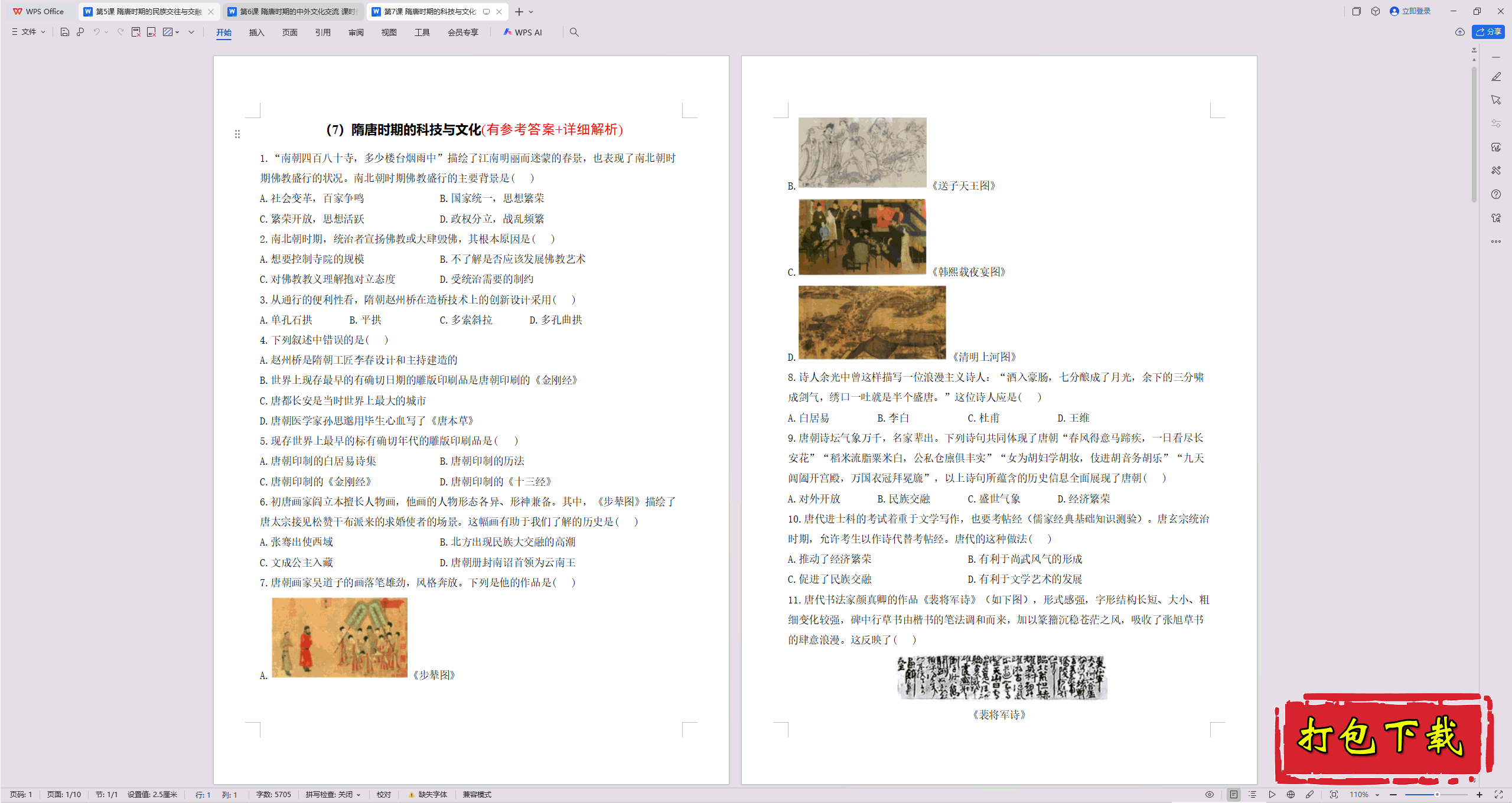Click the zoom slider in status bar
This screenshot has height=803, width=1512.
[1436, 795]
